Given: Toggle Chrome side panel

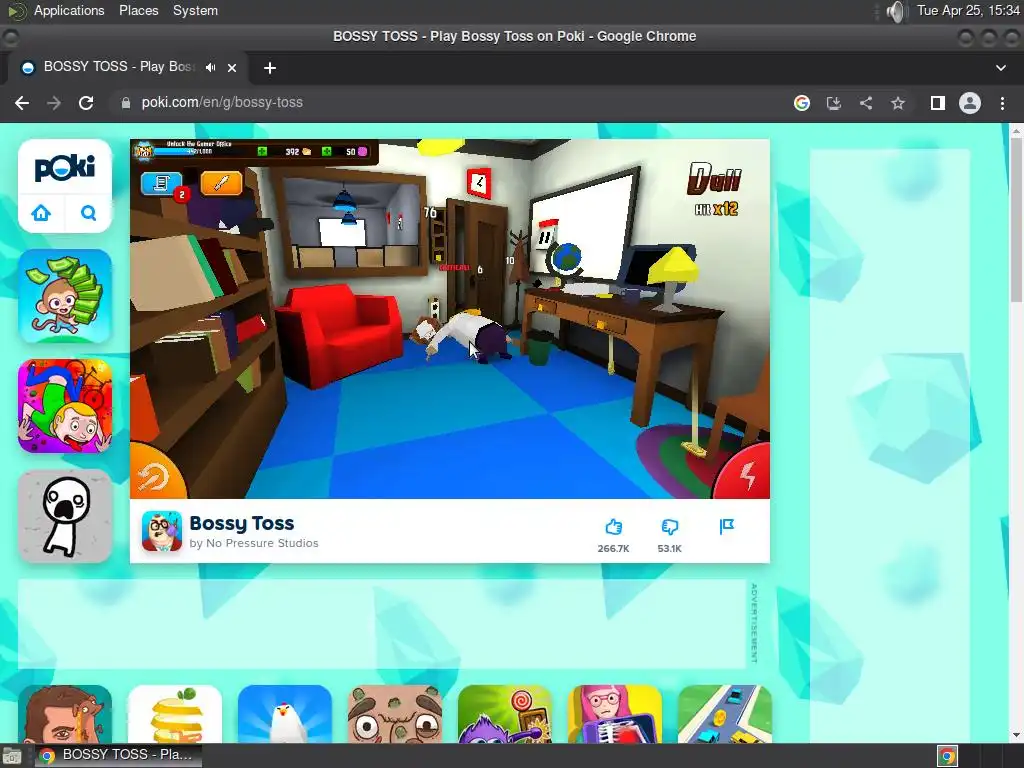Looking at the screenshot, I should pyautogui.click(x=938, y=103).
